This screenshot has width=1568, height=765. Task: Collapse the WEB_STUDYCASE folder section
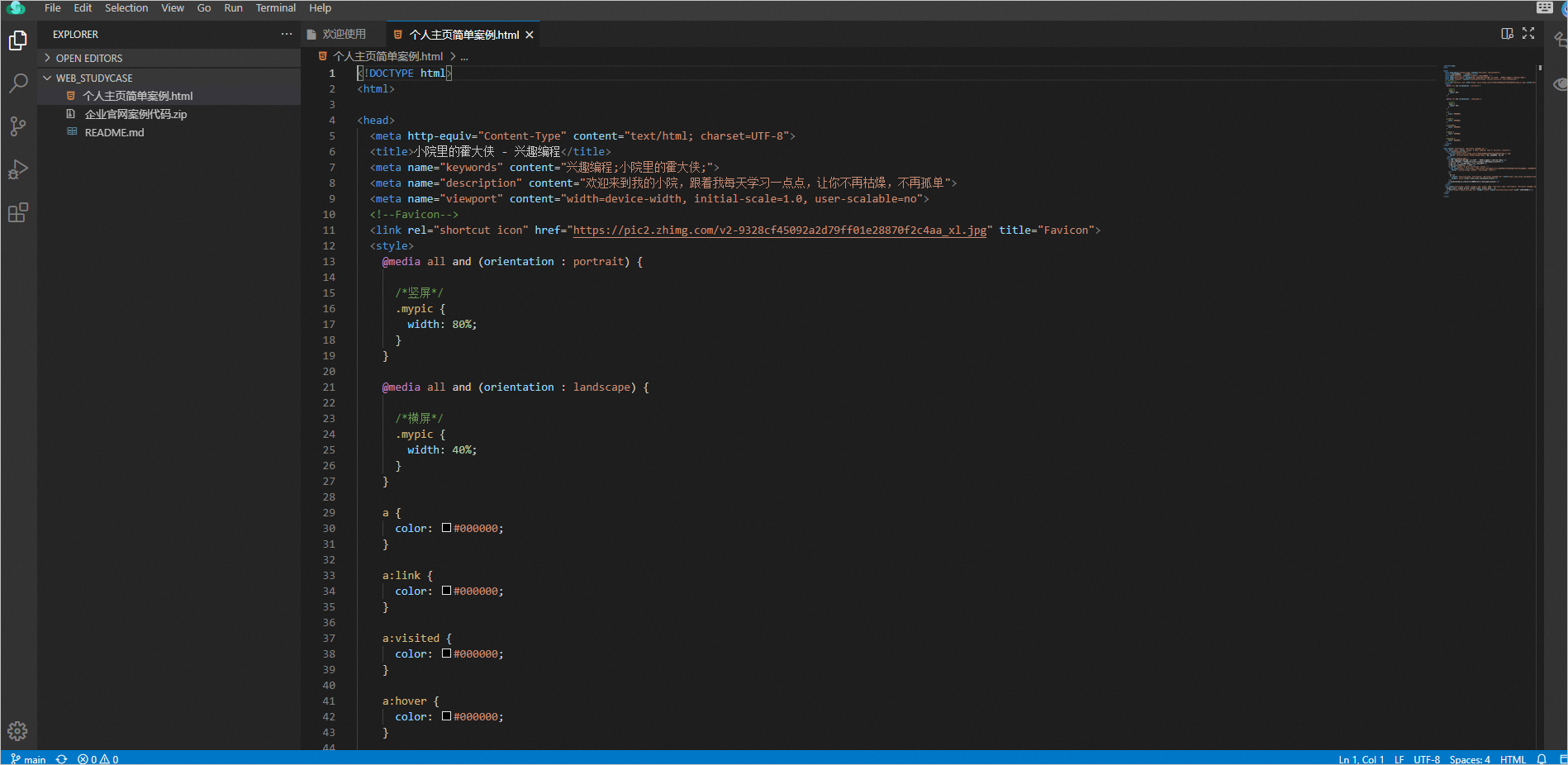click(169, 78)
